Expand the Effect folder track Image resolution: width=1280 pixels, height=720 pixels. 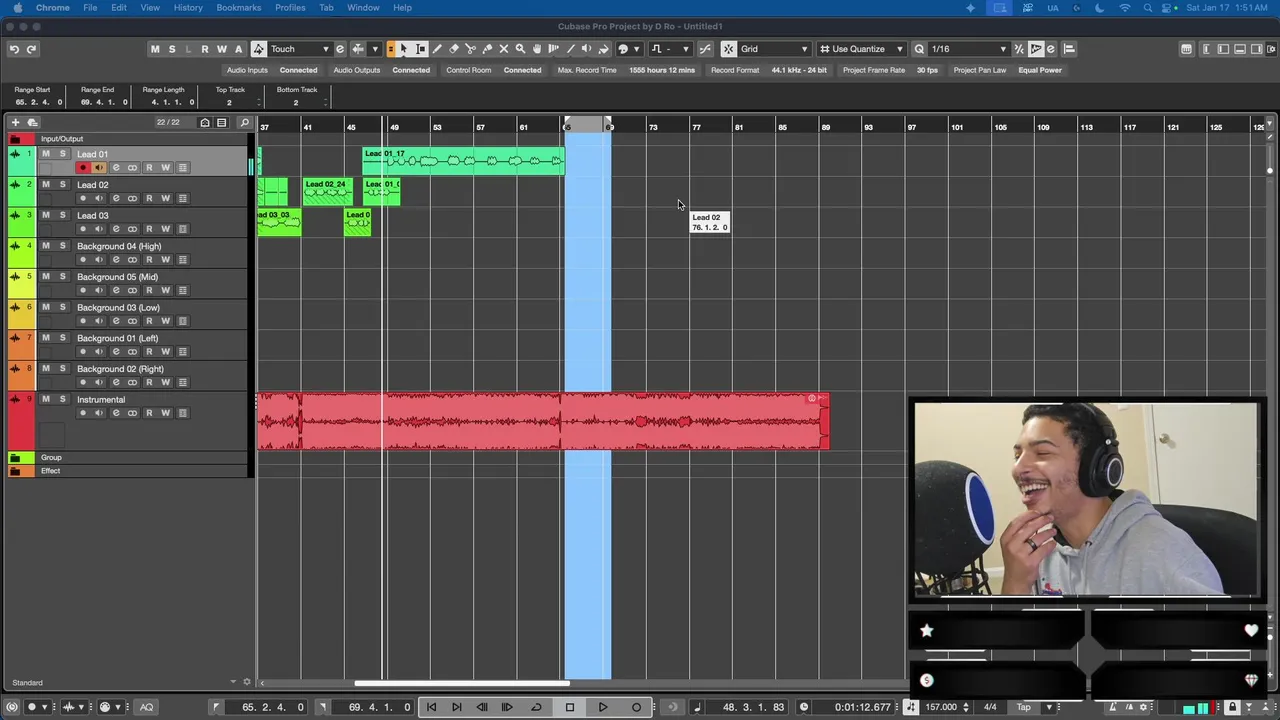pos(15,471)
